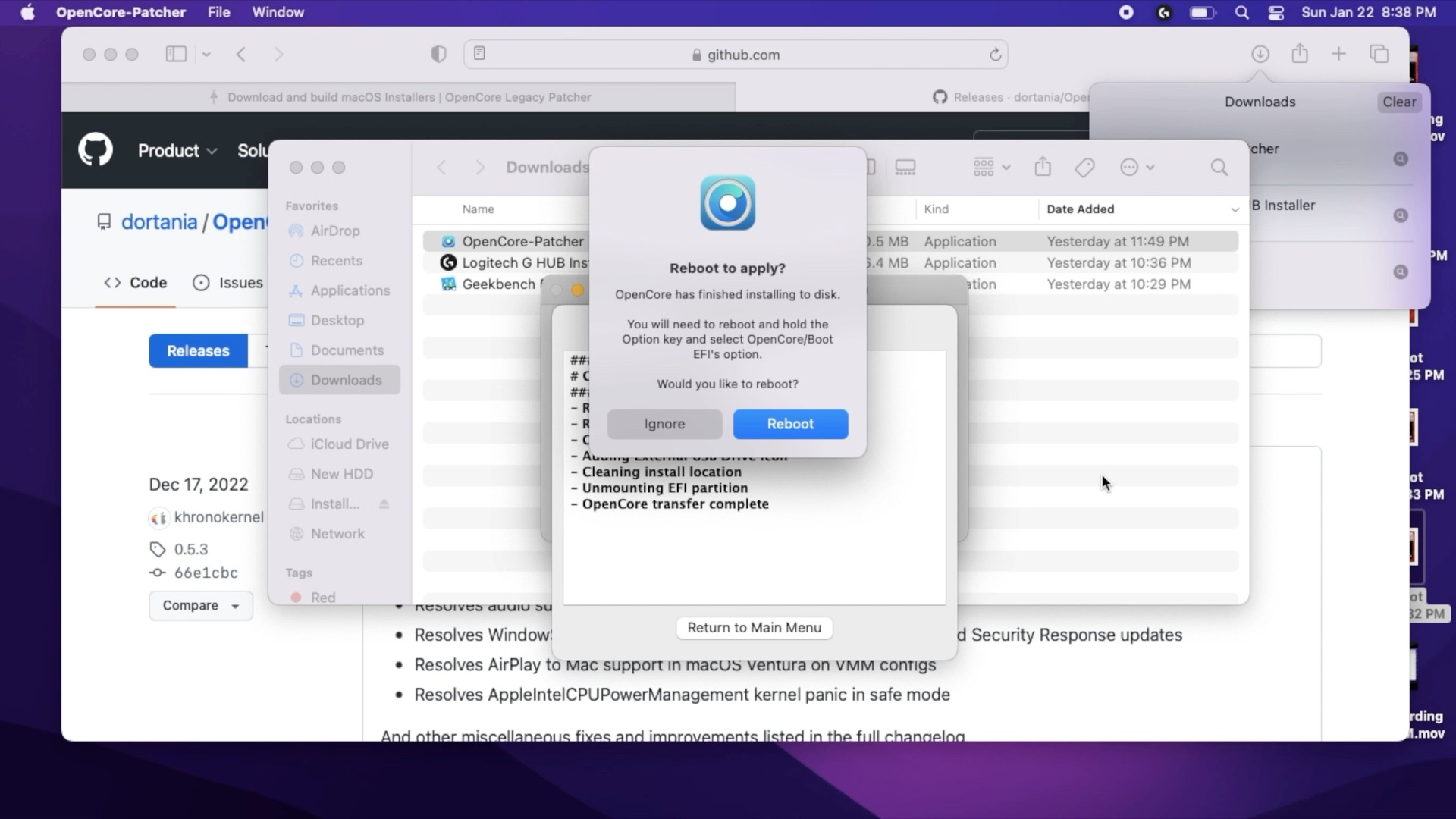The width and height of the screenshot is (1456, 819).
Task: Click blue Releases button on GitHub
Action: click(x=198, y=351)
